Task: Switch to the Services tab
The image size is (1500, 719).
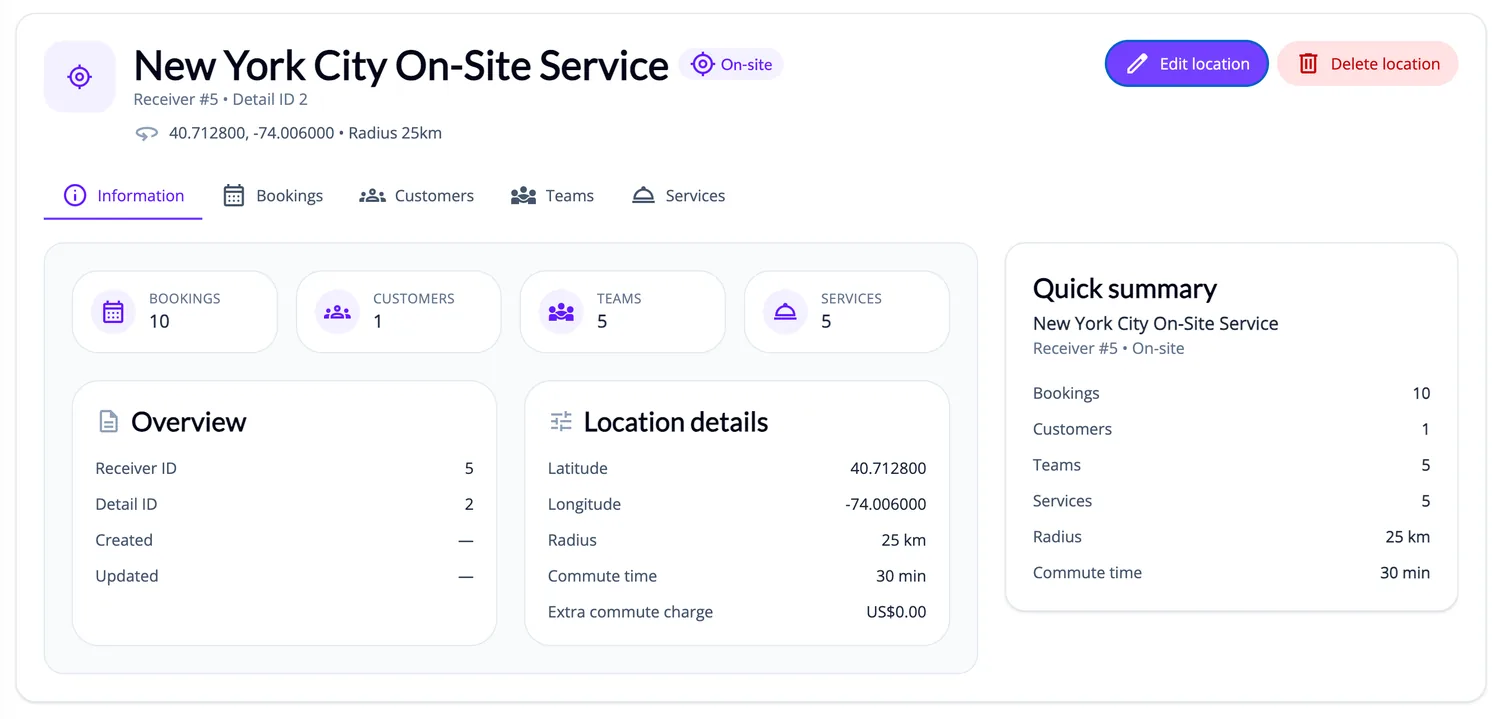Action: pos(678,196)
